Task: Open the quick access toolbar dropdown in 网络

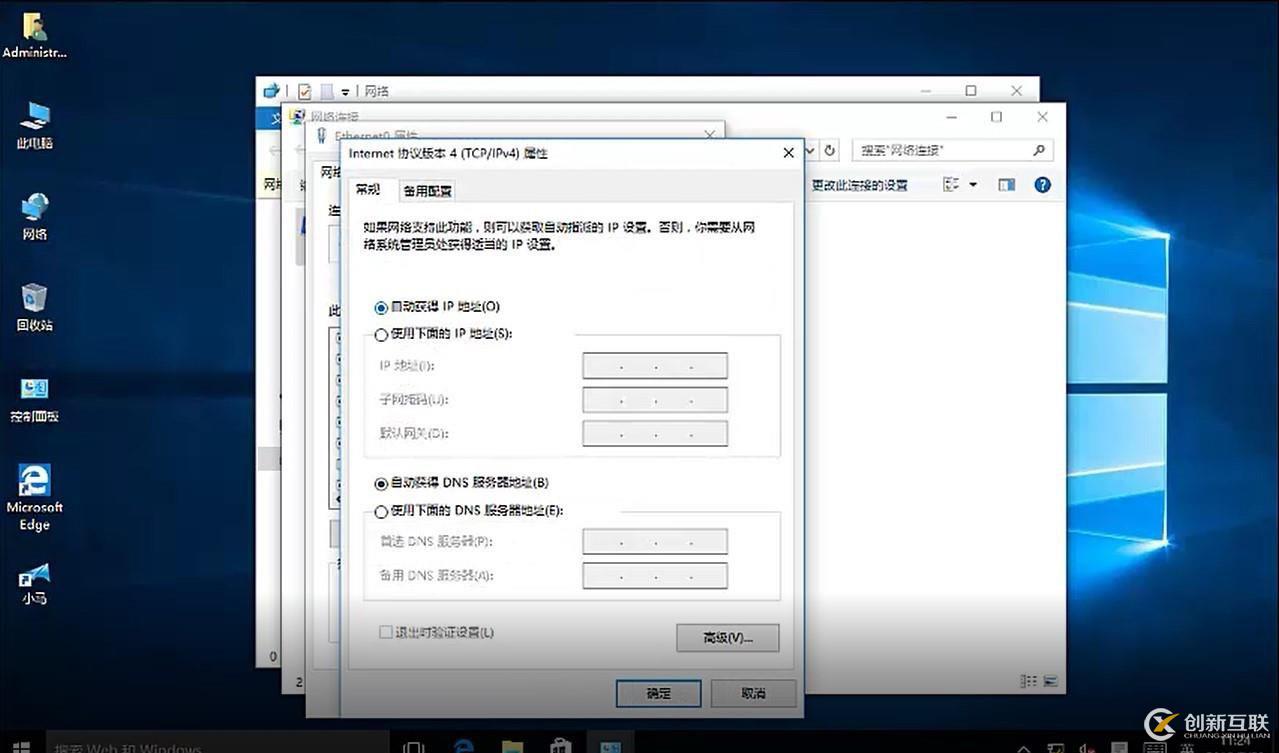Action: (x=345, y=92)
